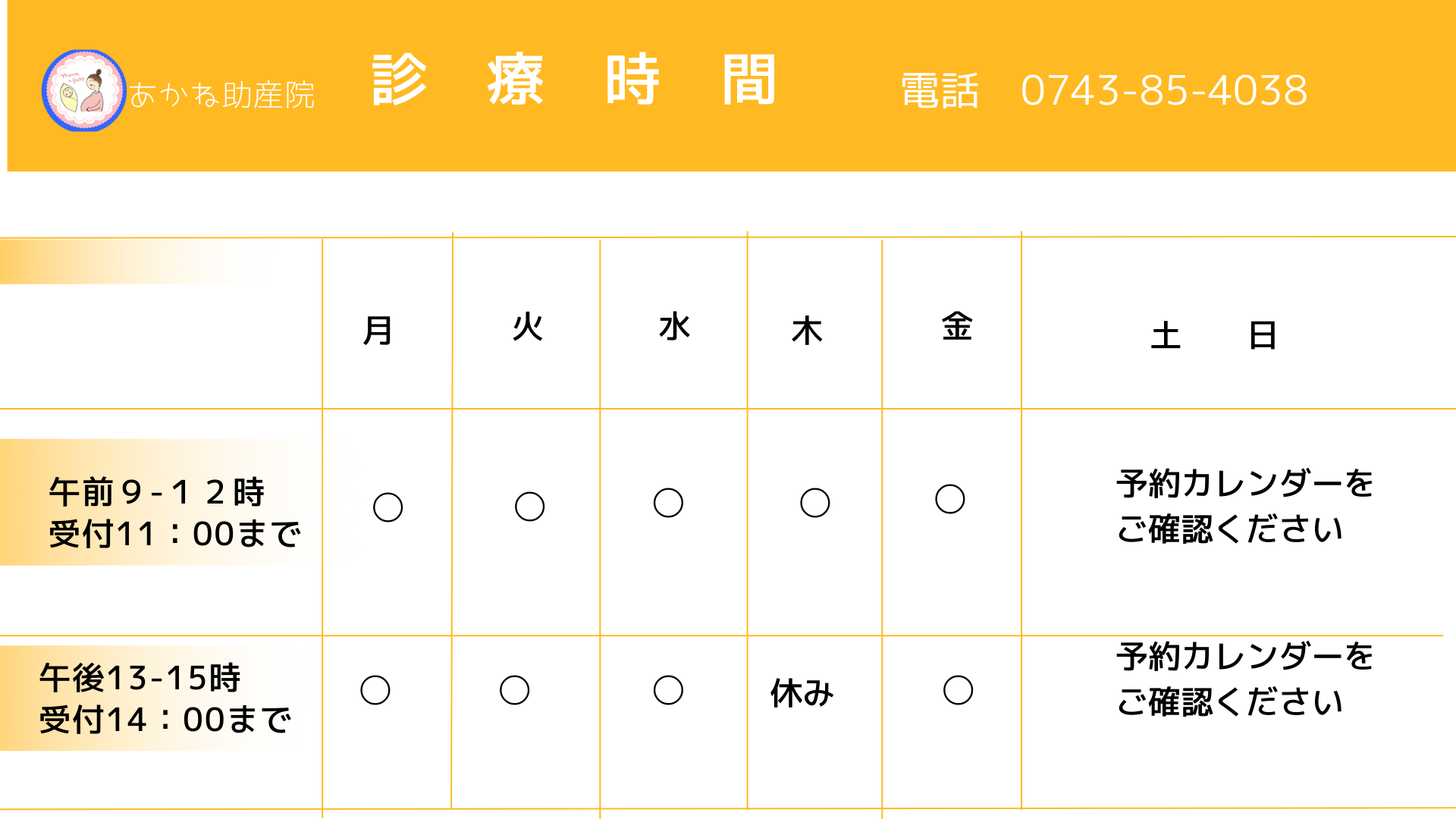This screenshot has width=1456, height=819.
Task: Click the Thursday morning circle mark
Action: click(815, 503)
